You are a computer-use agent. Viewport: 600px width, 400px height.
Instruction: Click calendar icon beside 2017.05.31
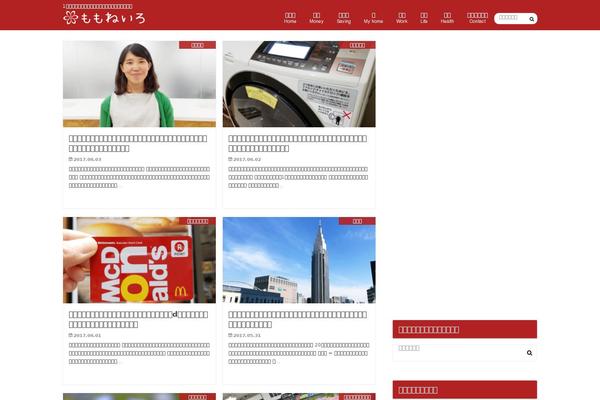point(230,335)
